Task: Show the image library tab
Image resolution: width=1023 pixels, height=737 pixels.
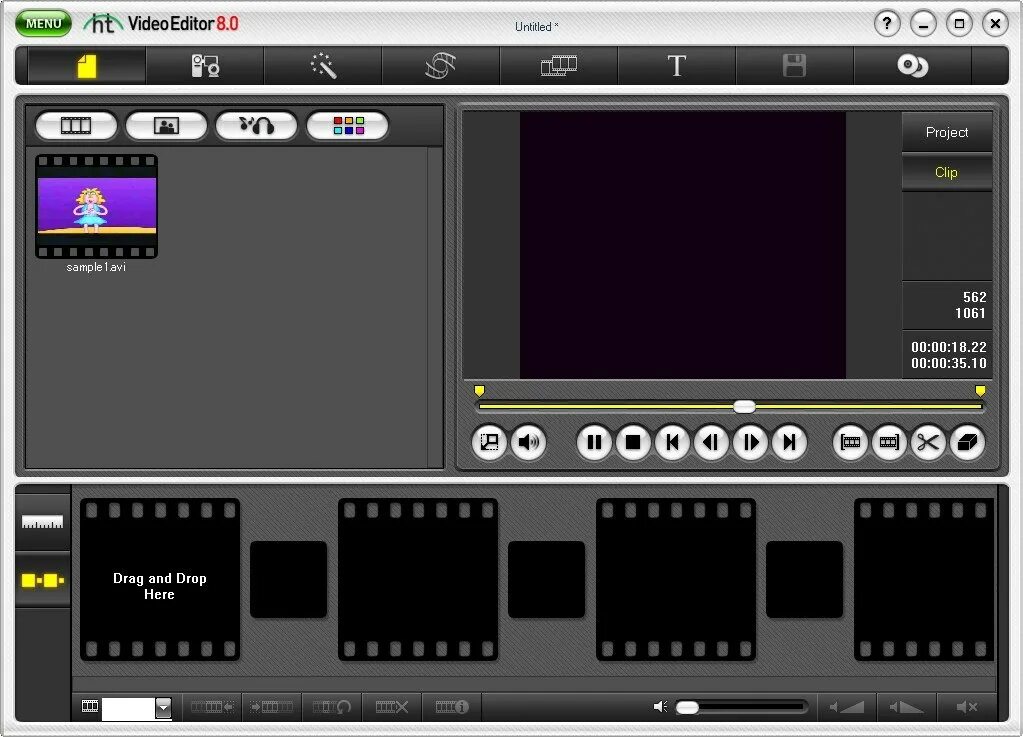Action: tap(166, 125)
